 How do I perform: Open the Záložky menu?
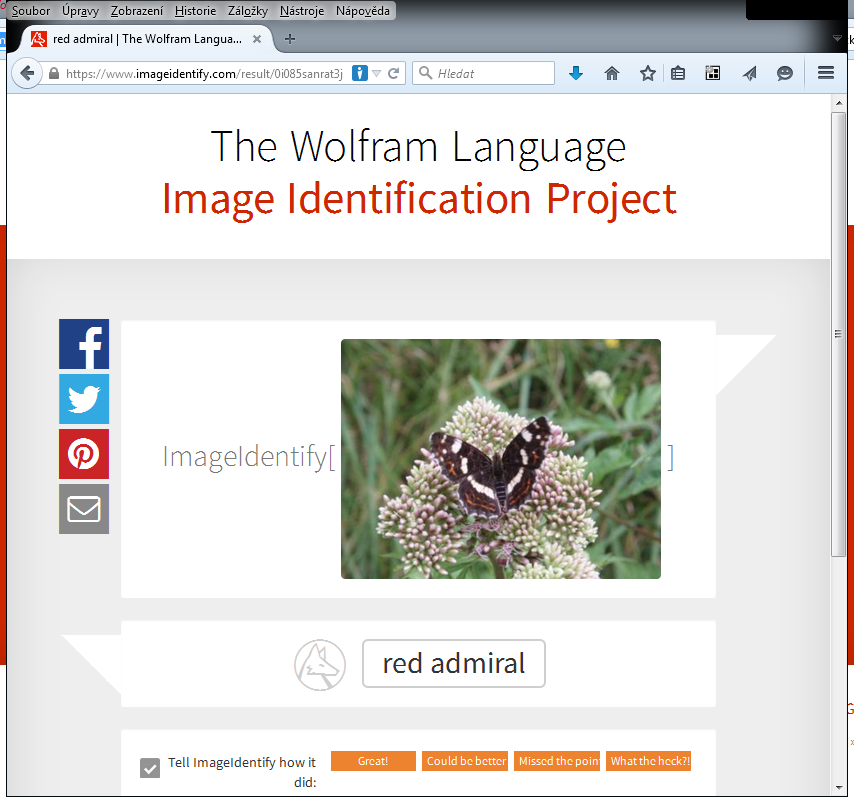click(248, 11)
